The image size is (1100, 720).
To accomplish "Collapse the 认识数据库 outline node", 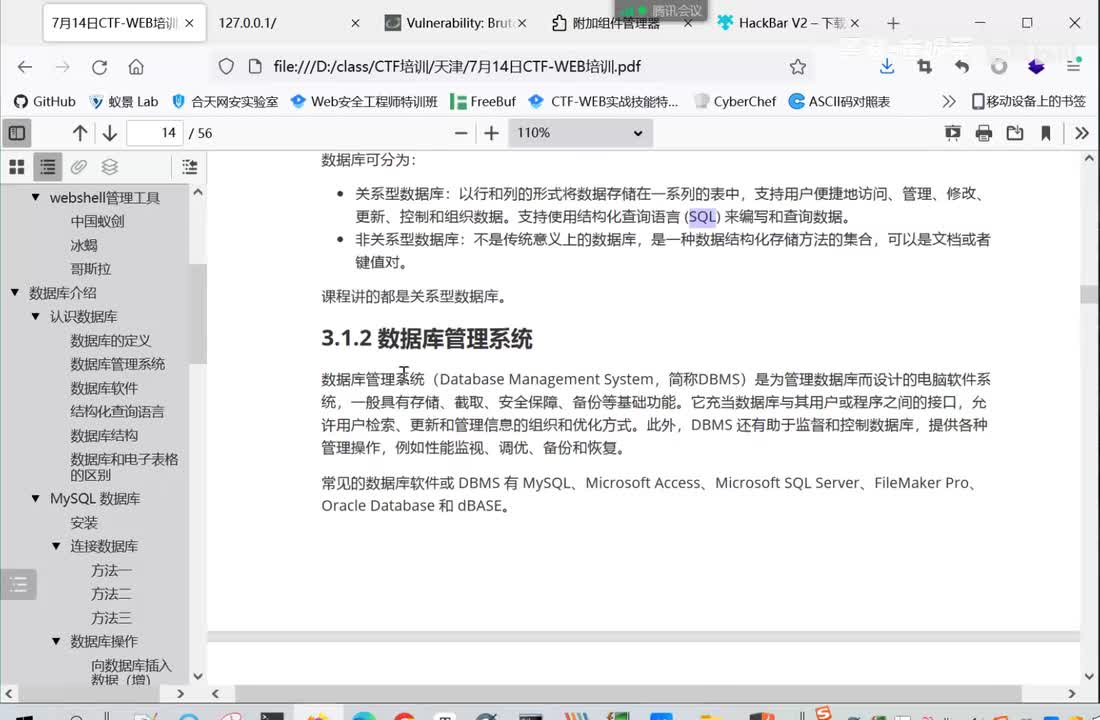I will pos(35,316).
